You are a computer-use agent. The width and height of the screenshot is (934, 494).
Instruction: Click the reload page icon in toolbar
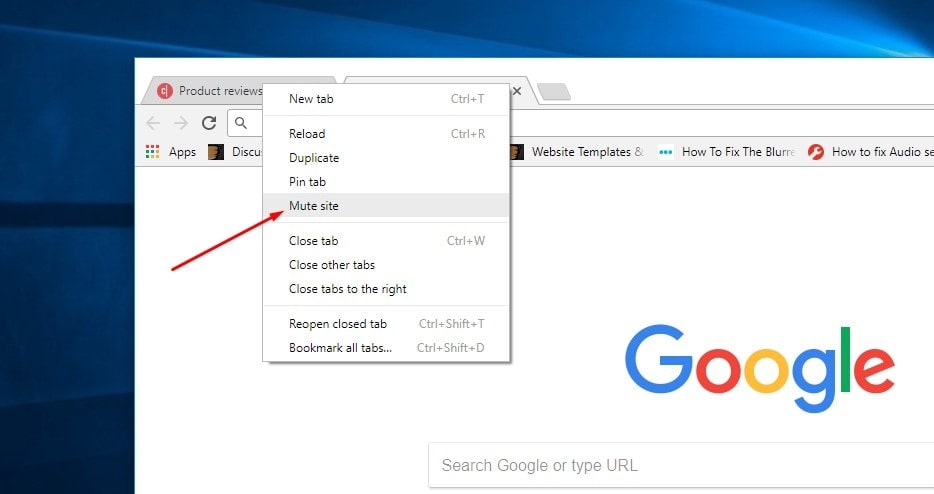coord(208,123)
